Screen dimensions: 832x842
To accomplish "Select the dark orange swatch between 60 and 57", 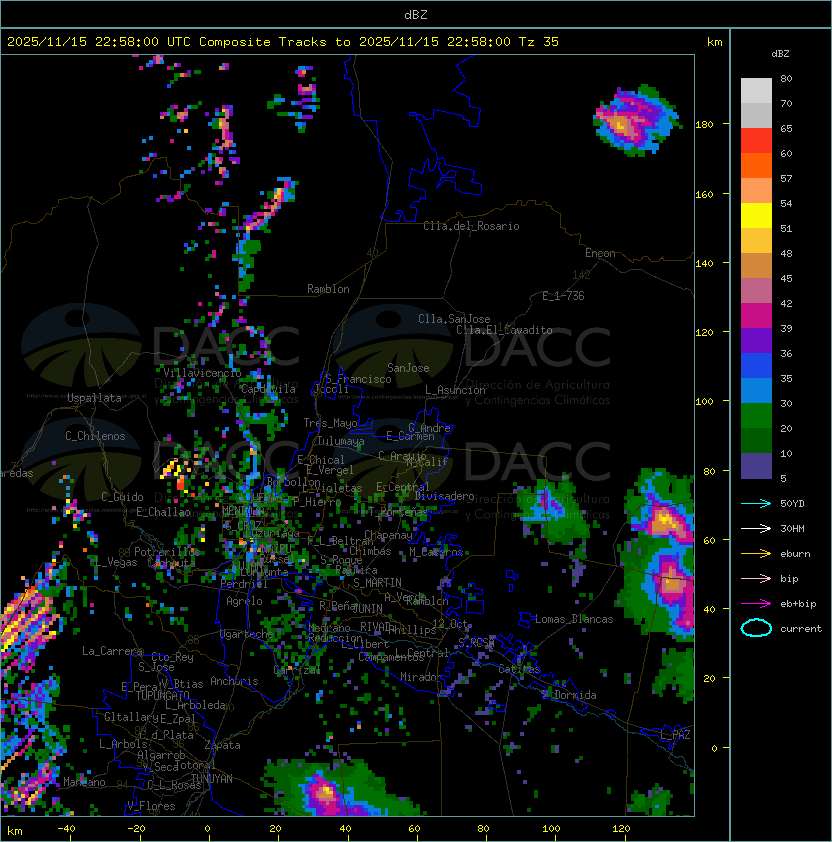I will pos(756,165).
